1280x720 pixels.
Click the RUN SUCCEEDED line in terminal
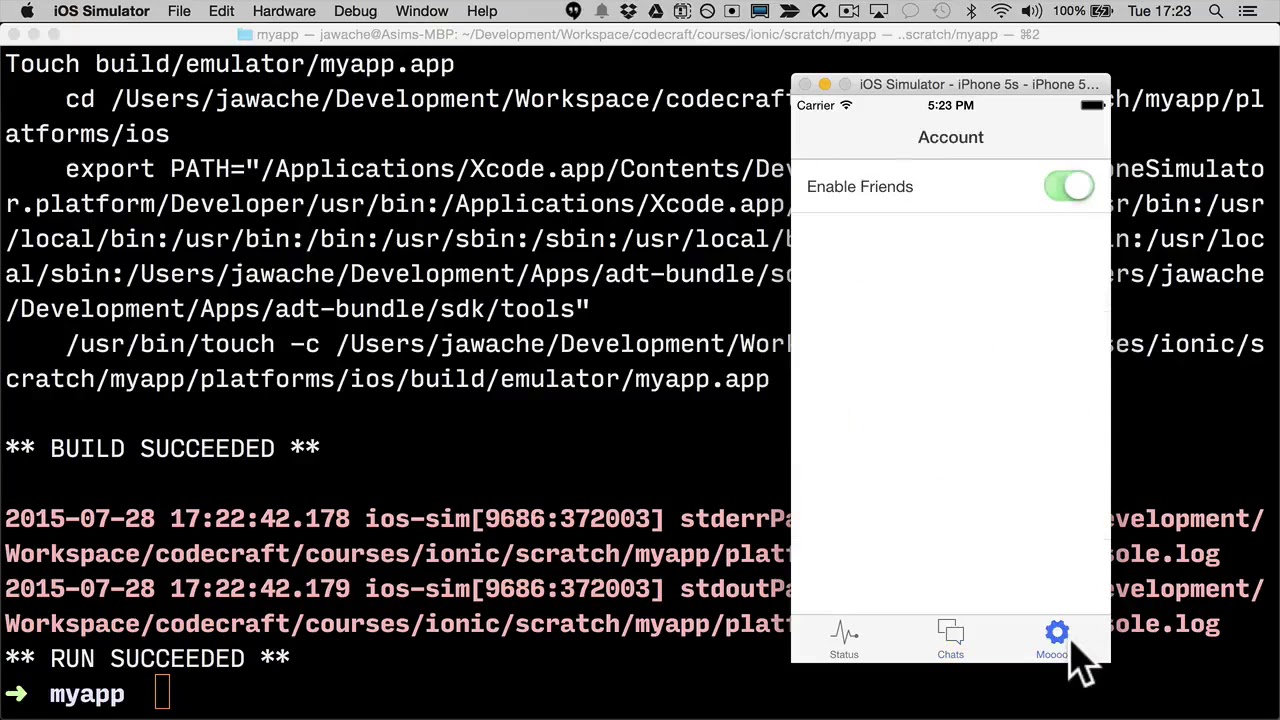[148, 659]
